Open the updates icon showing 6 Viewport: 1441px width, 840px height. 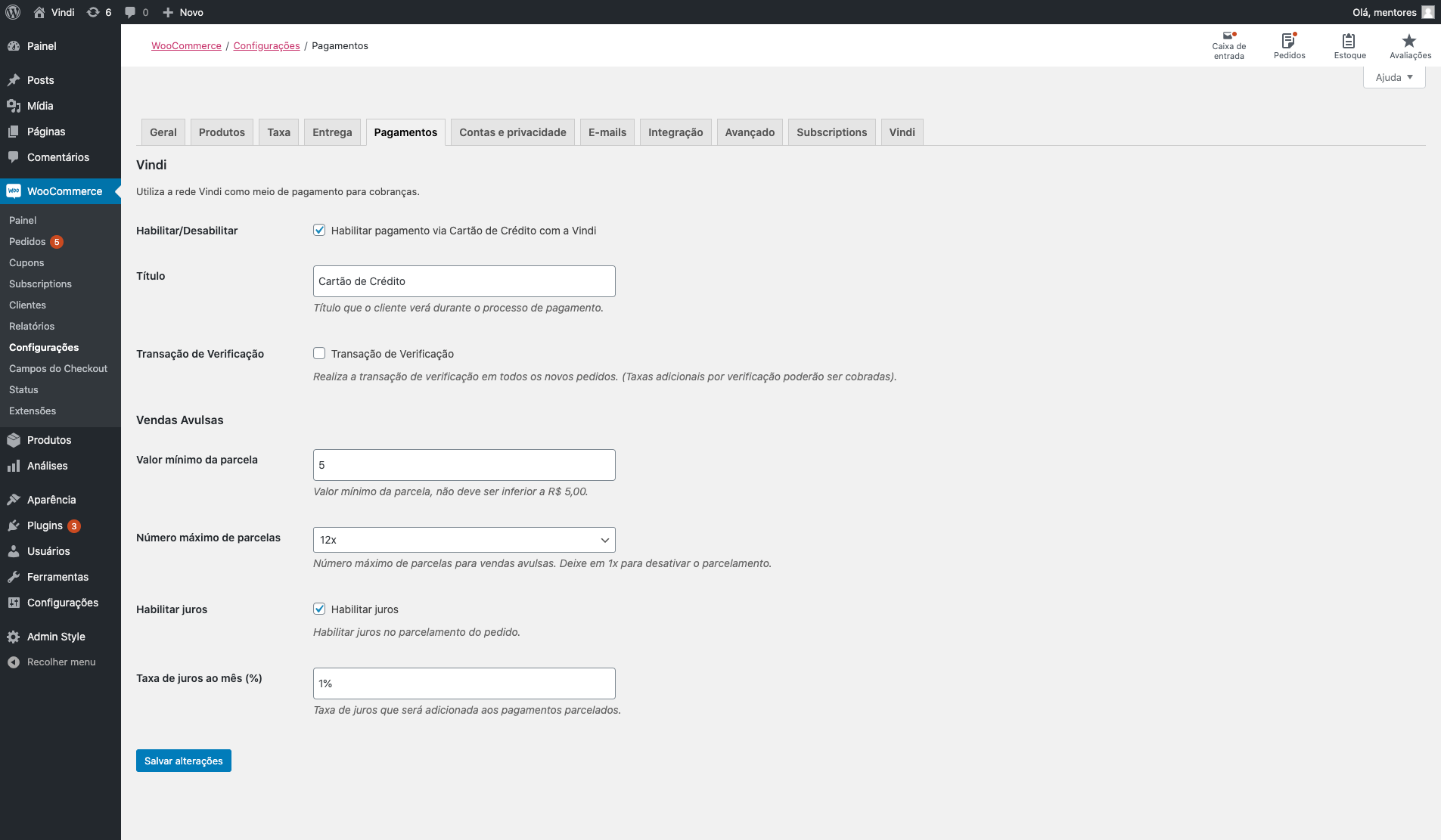click(x=93, y=12)
